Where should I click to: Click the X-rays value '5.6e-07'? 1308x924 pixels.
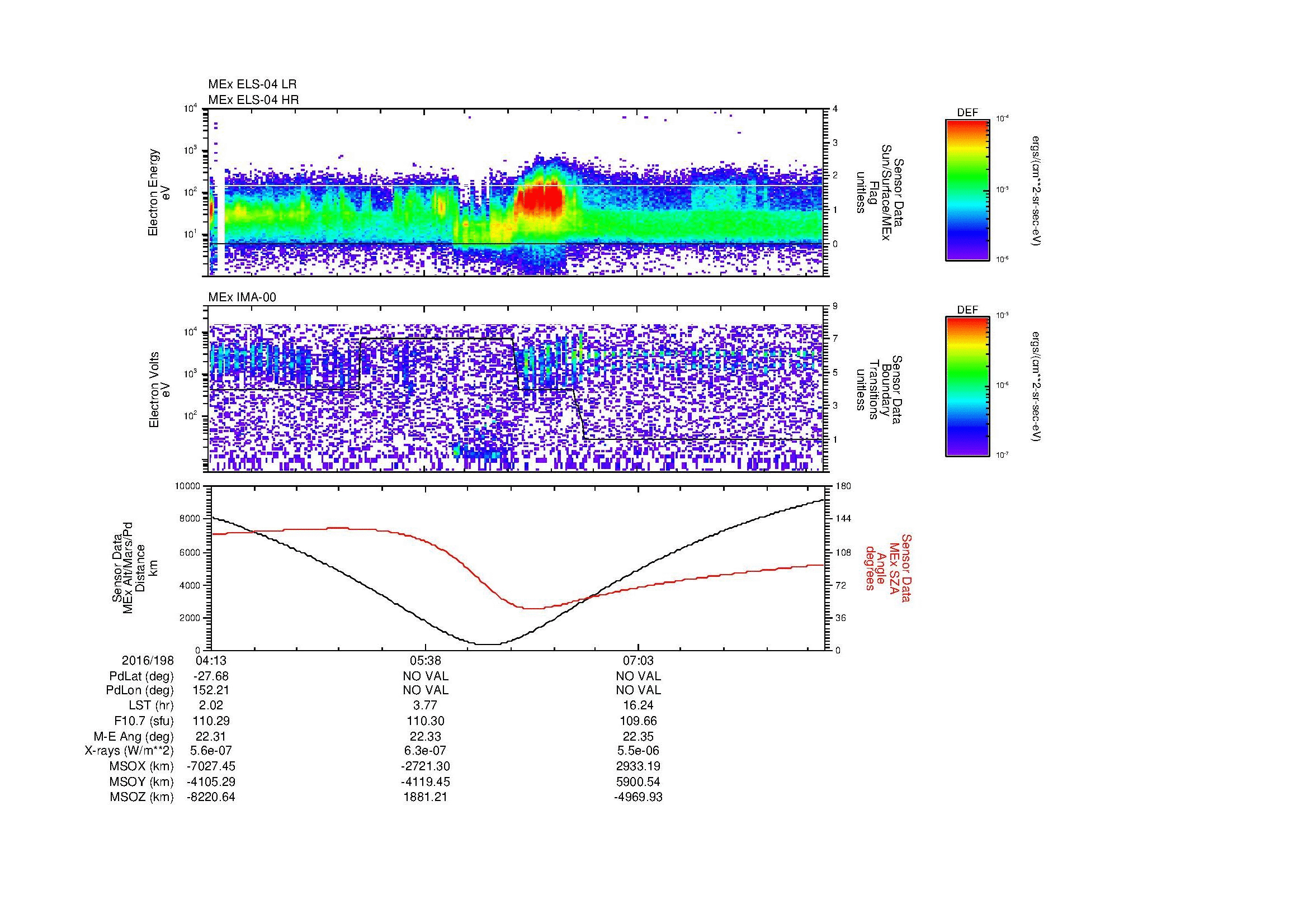[211, 751]
